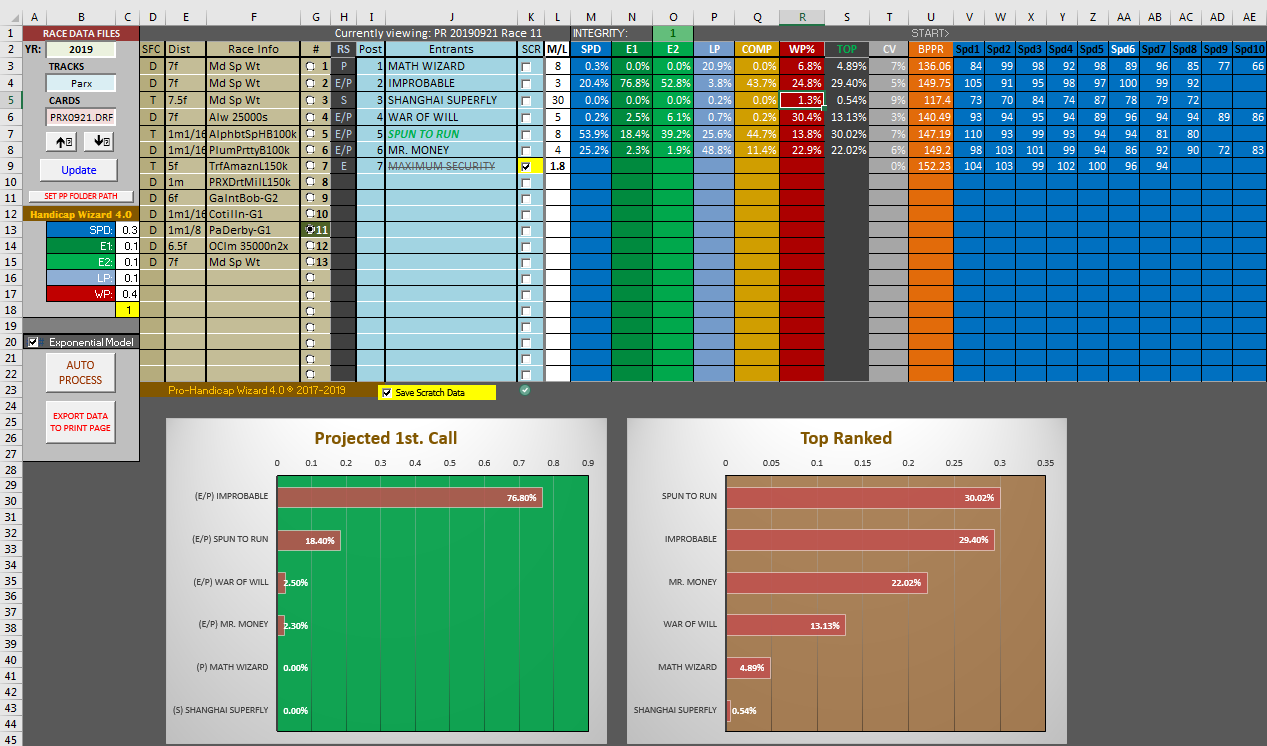Open the Cards dropdown showing PRX0921.DRF
1267x746 pixels.
(x=81, y=117)
